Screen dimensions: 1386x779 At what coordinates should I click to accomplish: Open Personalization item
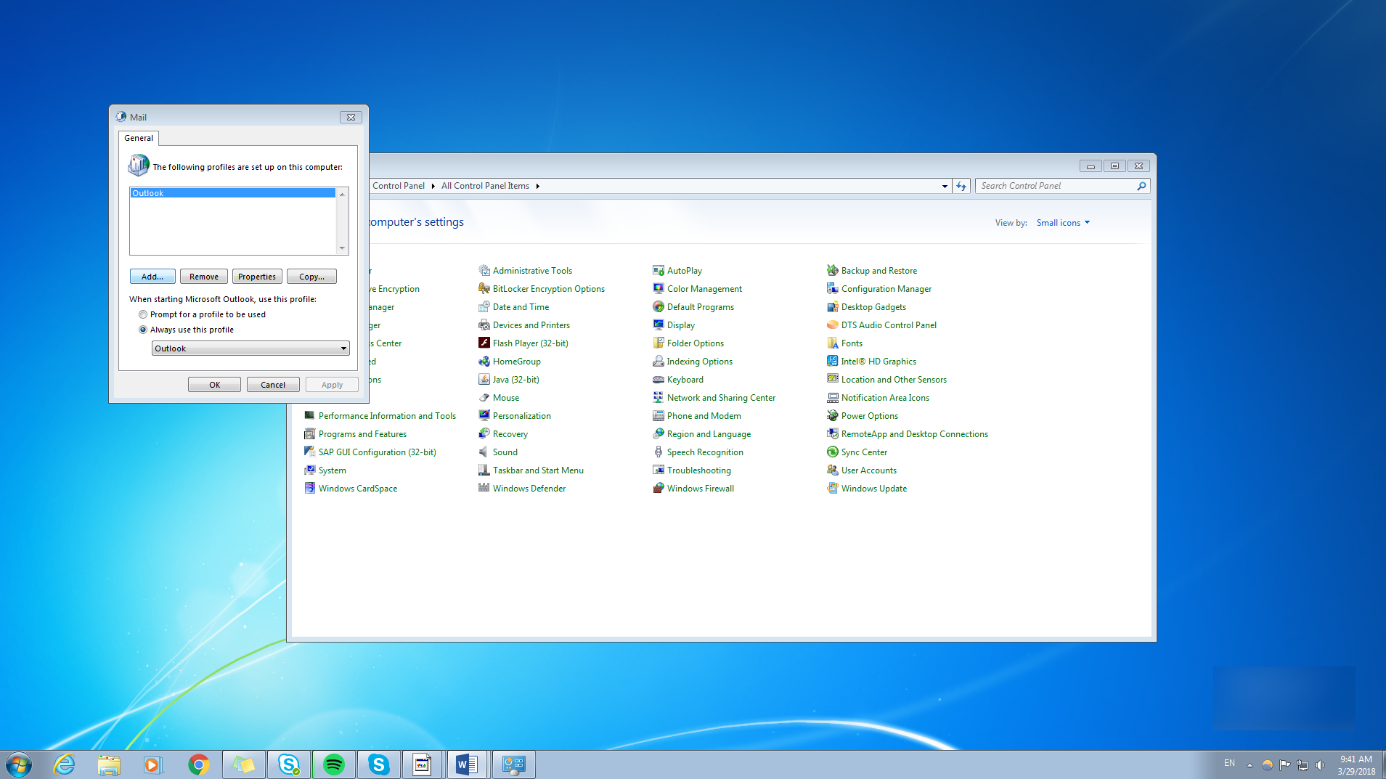tap(514, 416)
